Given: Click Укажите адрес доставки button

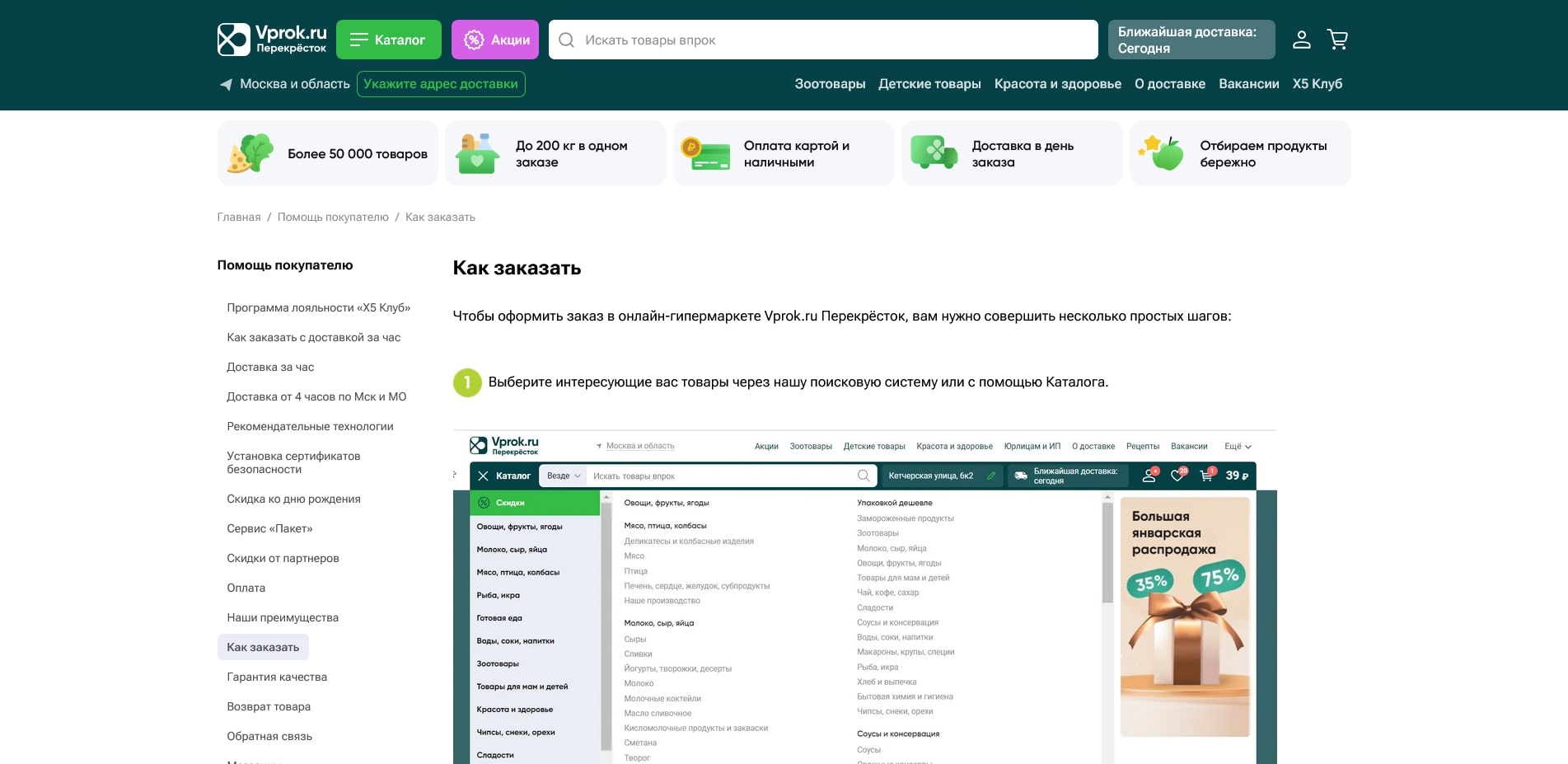Looking at the screenshot, I should [441, 84].
